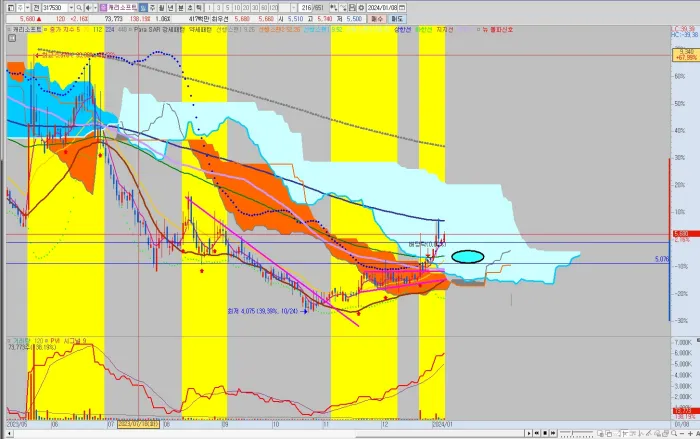Viewport: 700px width, 439px height.
Task: Choose the 3 interval button
Action: tap(219, 8)
